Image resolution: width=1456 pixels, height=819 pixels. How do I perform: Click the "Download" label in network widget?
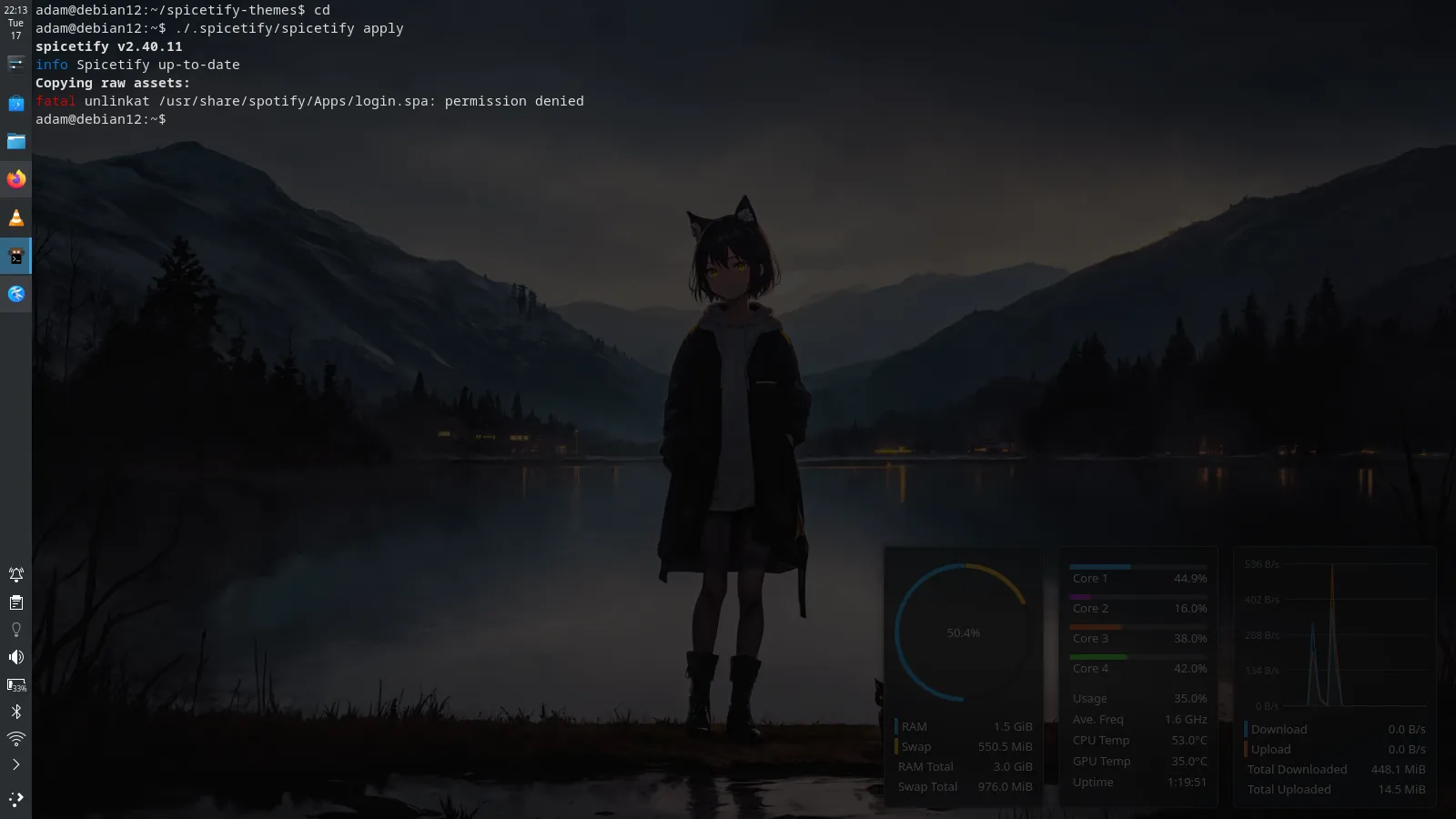tap(1279, 729)
